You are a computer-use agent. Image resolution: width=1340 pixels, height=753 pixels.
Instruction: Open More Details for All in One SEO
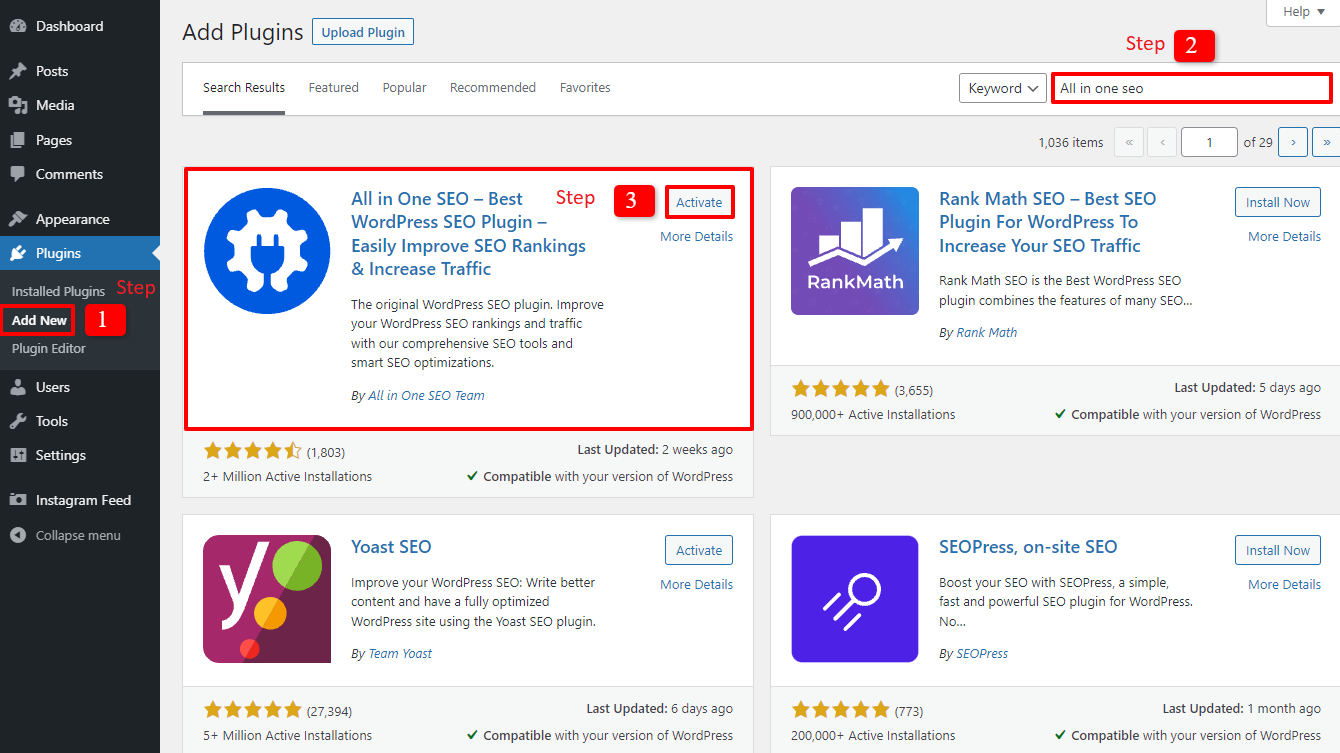697,237
